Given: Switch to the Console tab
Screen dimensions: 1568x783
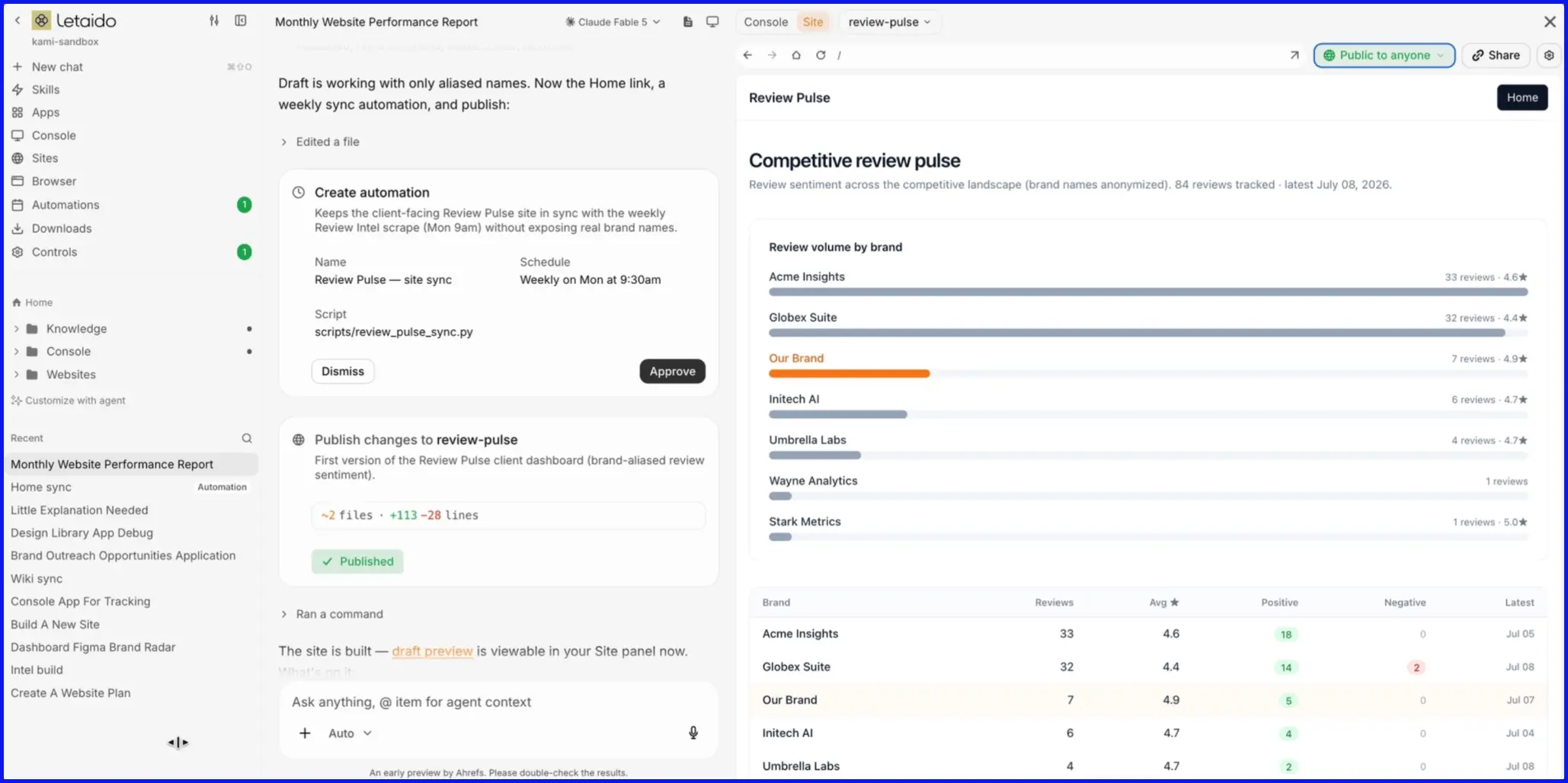Looking at the screenshot, I should [766, 21].
